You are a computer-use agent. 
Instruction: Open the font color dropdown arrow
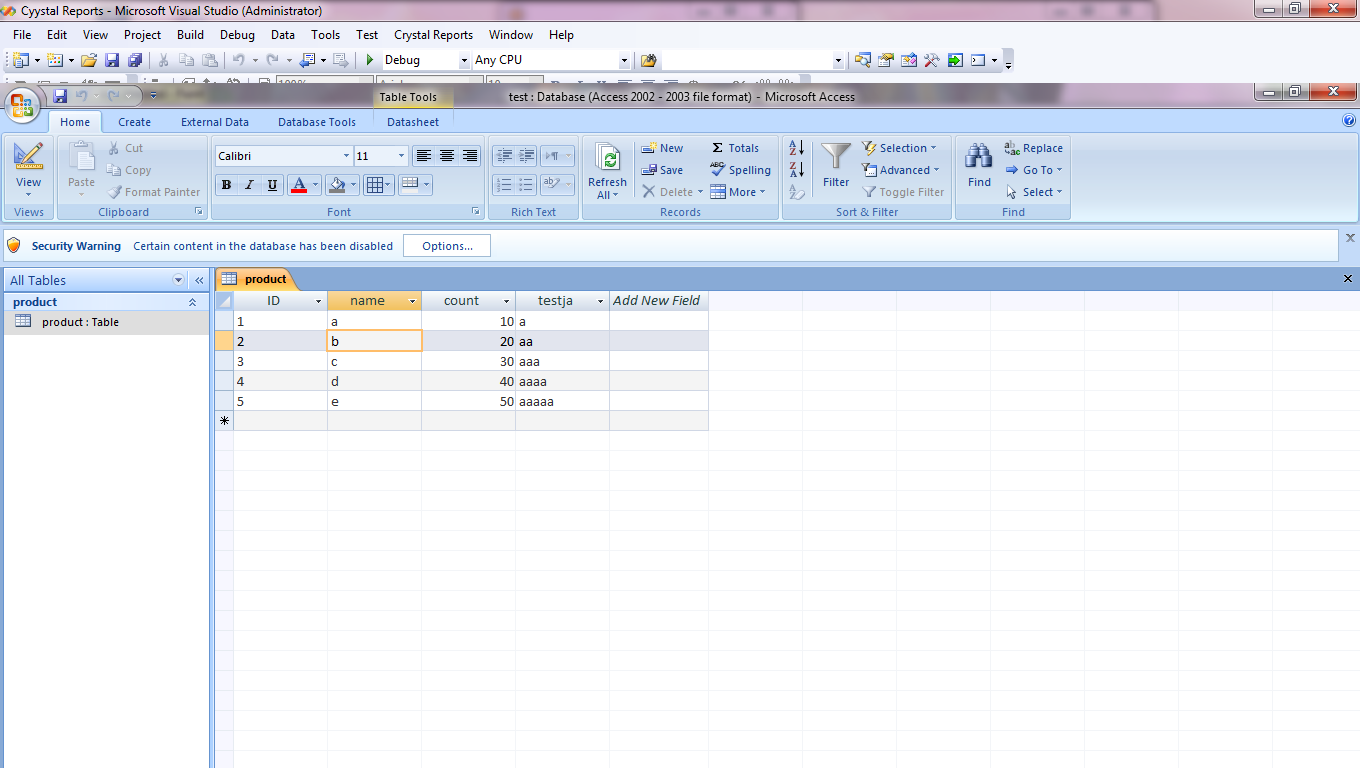pos(315,185)
